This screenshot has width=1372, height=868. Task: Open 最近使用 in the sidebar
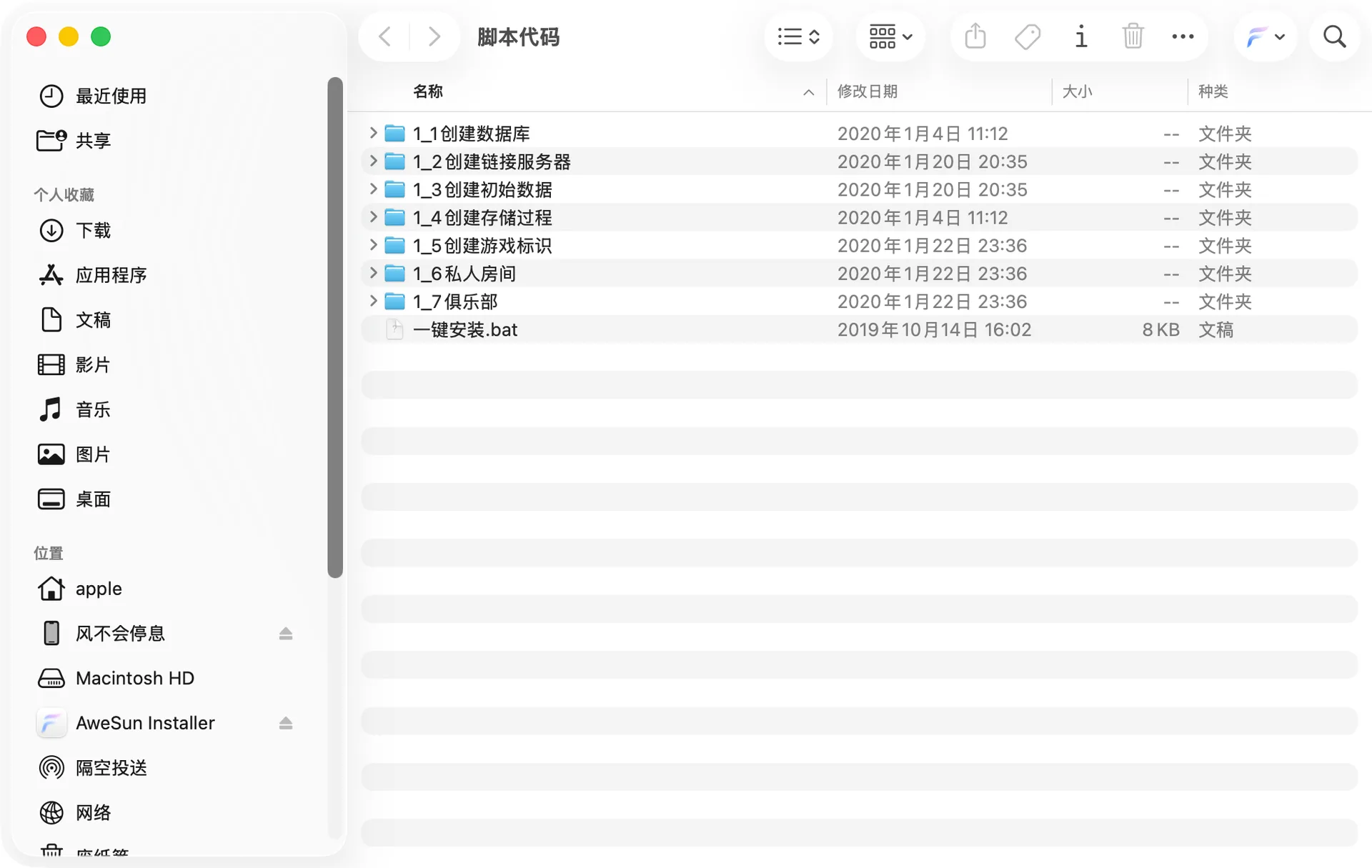tap(111, 96)
